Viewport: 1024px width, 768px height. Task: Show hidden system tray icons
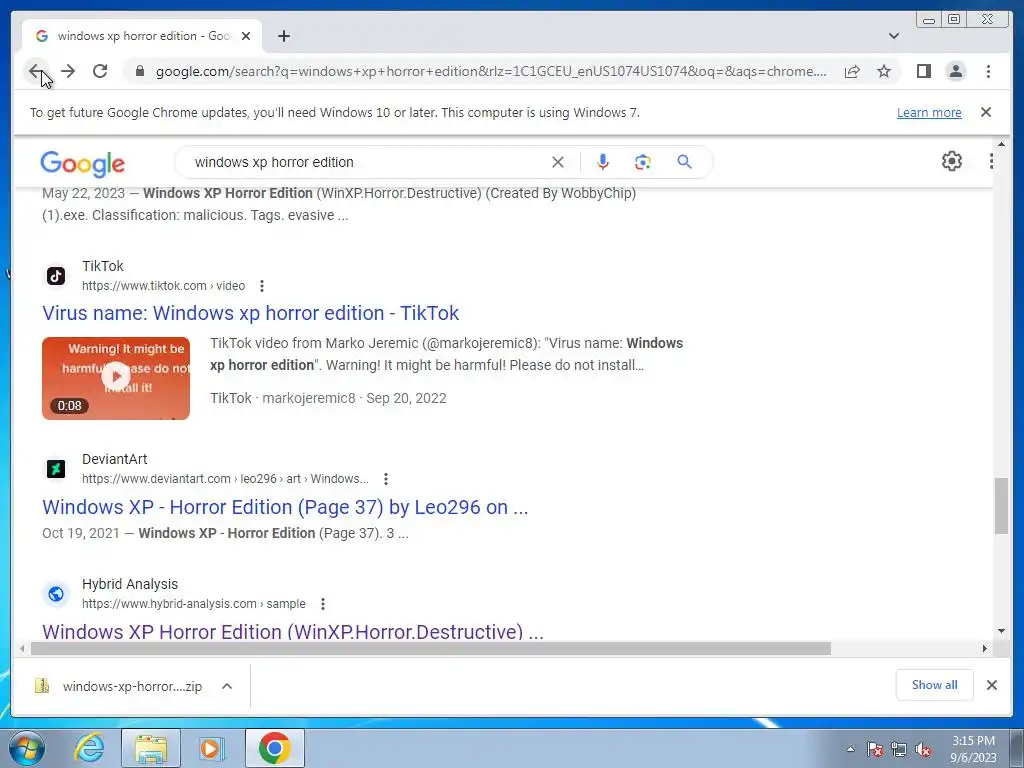[850, 749]
